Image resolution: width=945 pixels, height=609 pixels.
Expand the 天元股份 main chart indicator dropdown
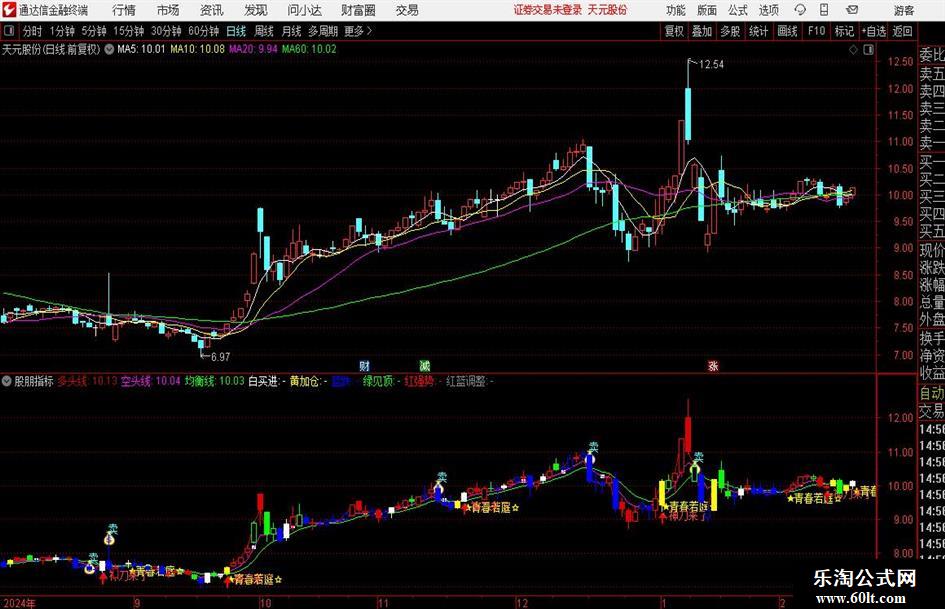click(109, 49)
